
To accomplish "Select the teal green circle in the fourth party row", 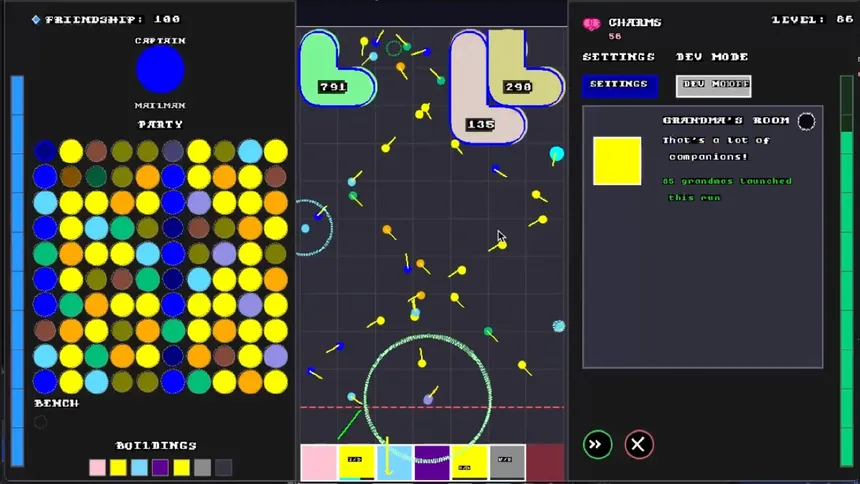I will (122, 228).
